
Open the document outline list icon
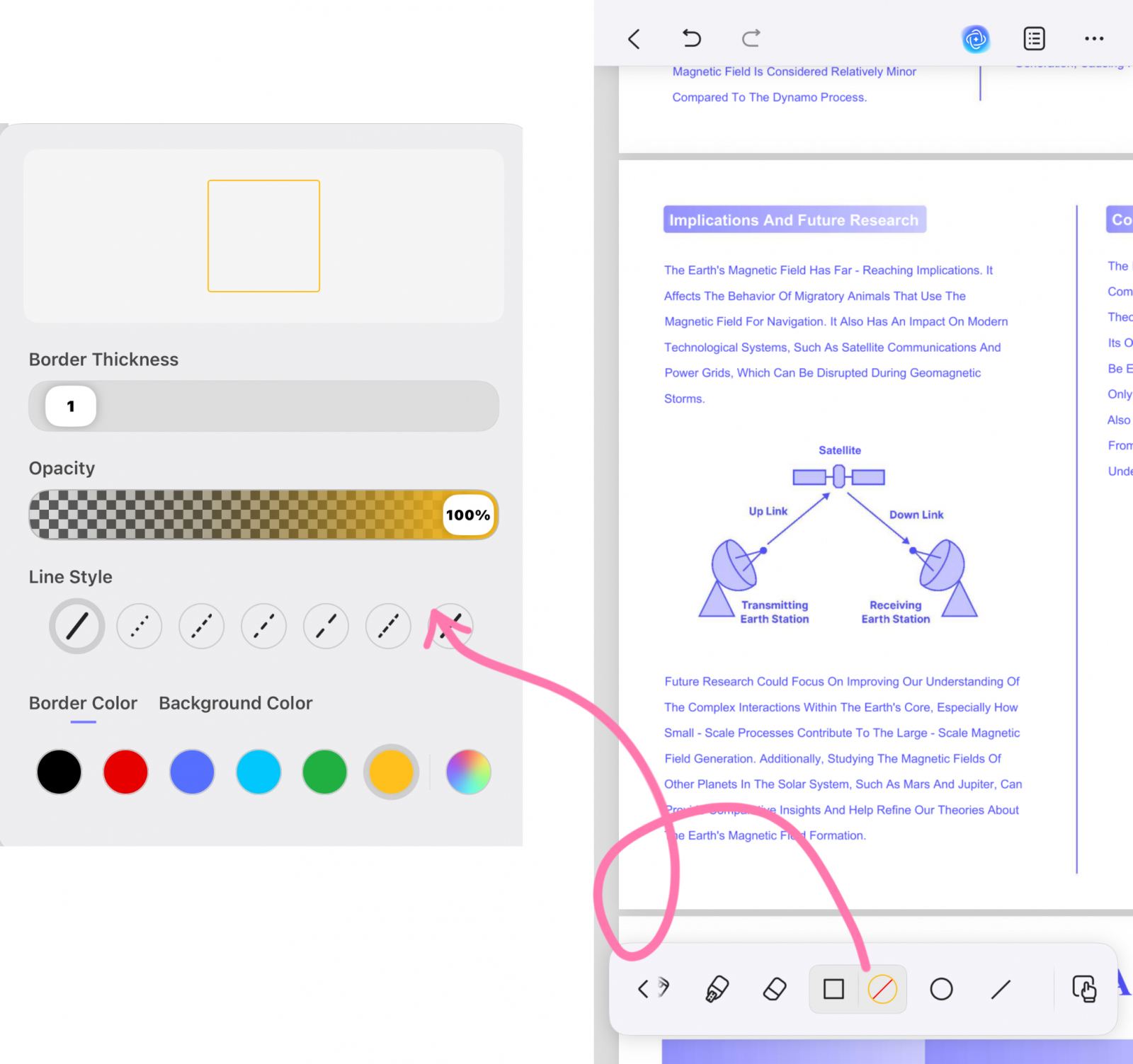click(x=1035, y=39)
